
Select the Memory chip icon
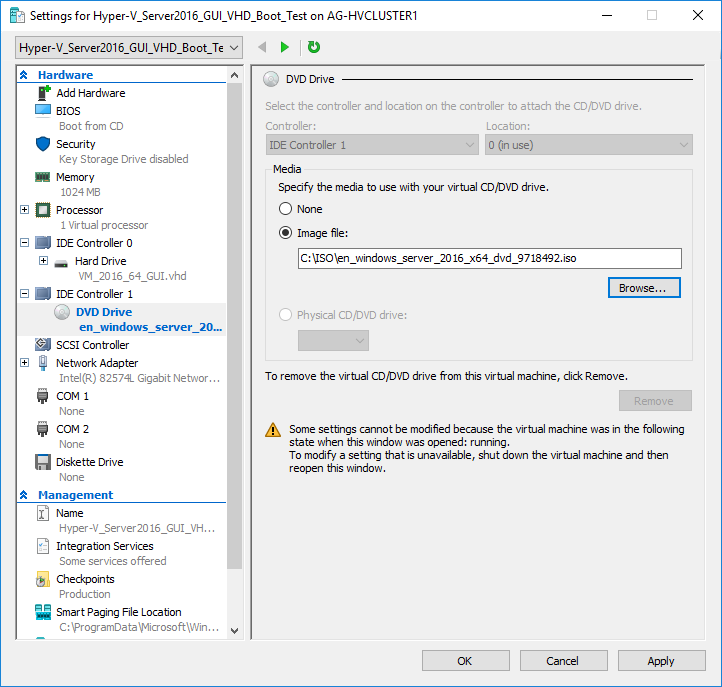point(43,177)
